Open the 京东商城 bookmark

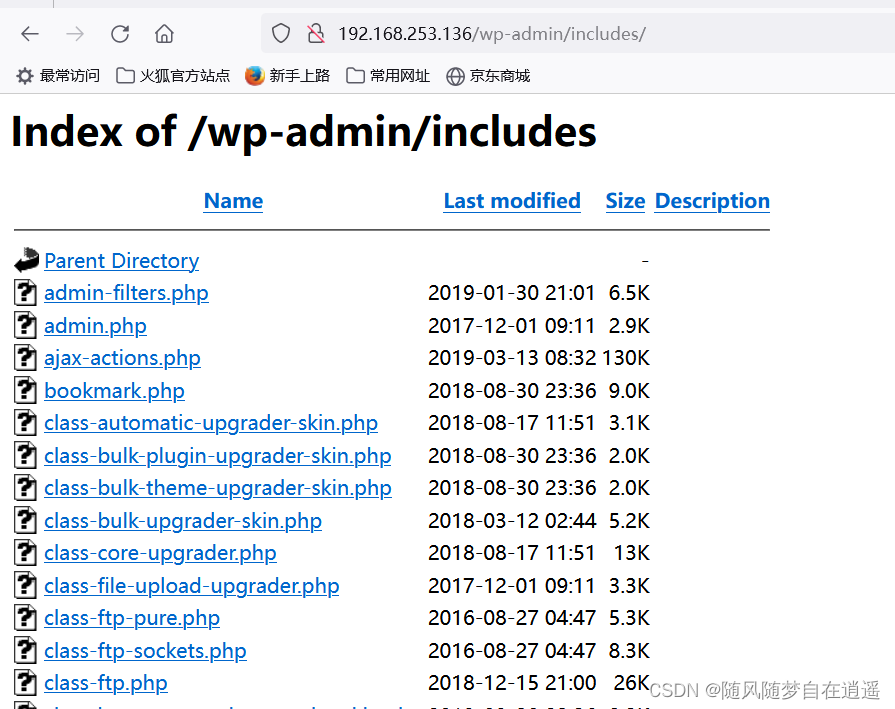click(488, 76)
